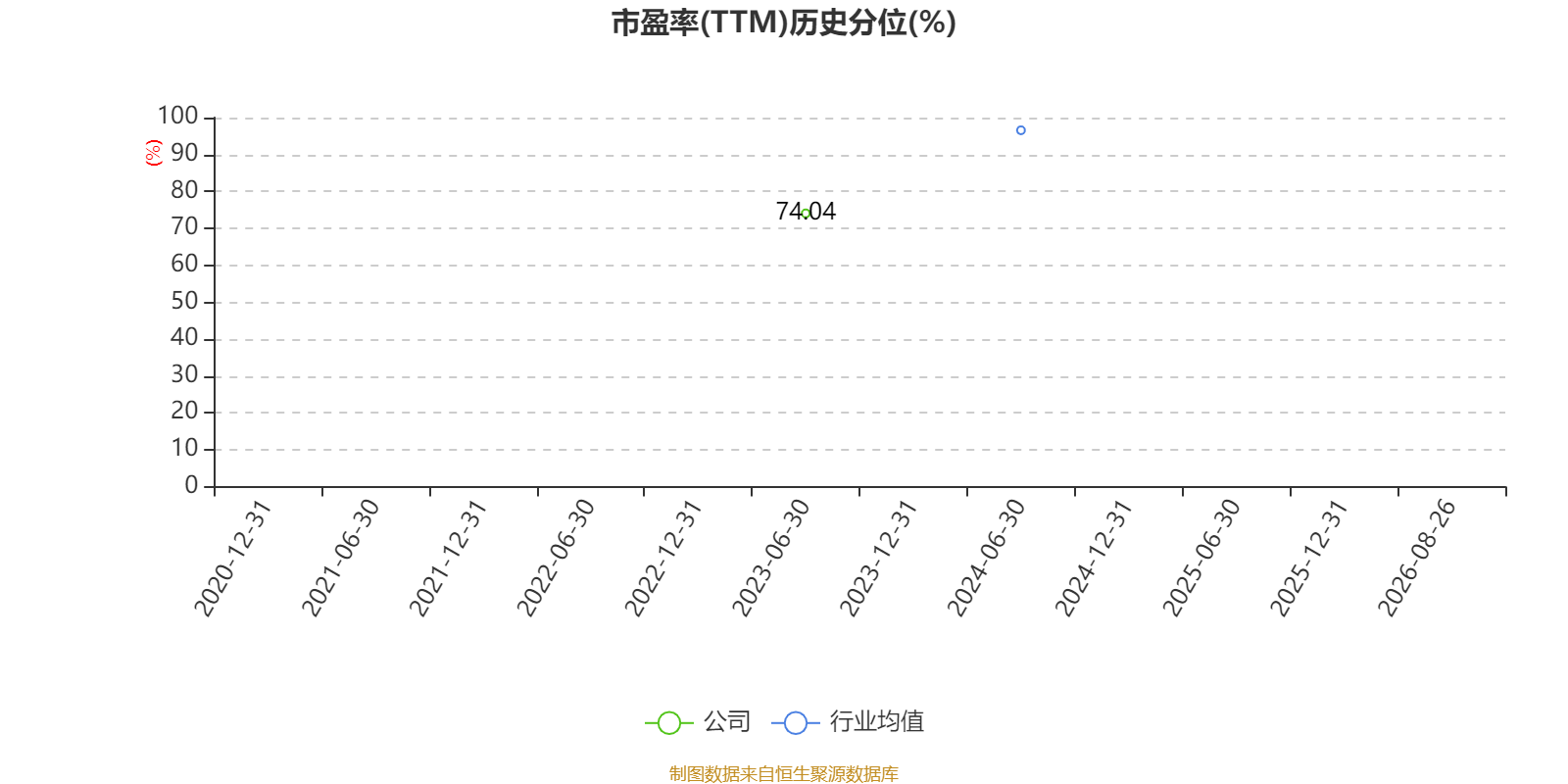Click the blue 行业均值 legend circle icon
Viewport: 1568px width, 784px height.
point(796,723)
